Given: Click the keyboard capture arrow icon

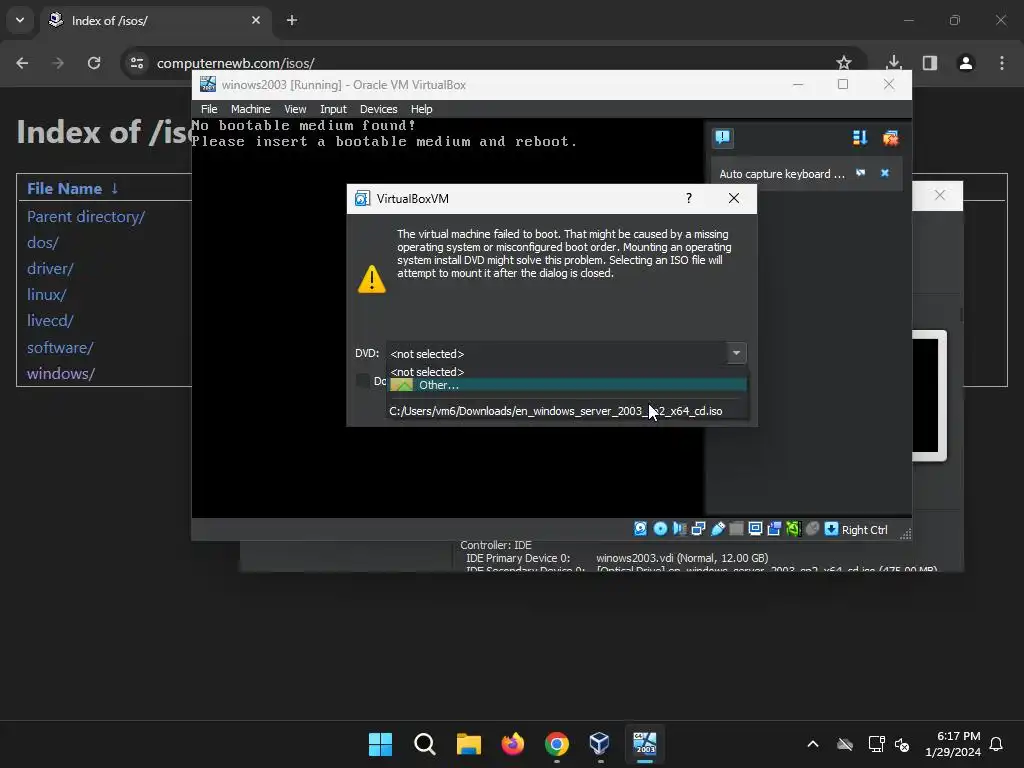Looking at the screenshot, I should click(x=831, y=529).
